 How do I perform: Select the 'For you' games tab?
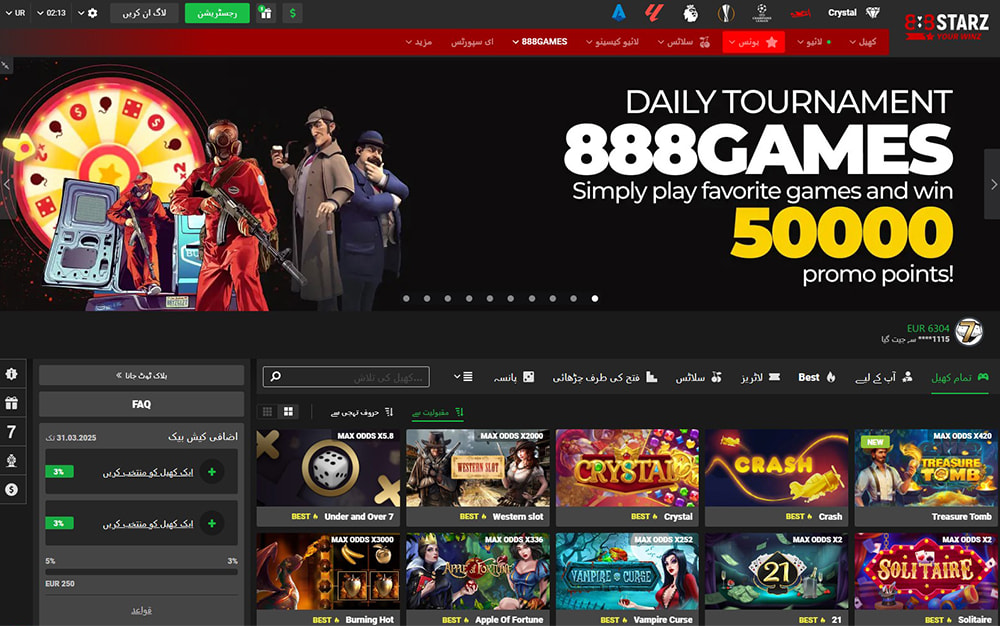[884, 377]
